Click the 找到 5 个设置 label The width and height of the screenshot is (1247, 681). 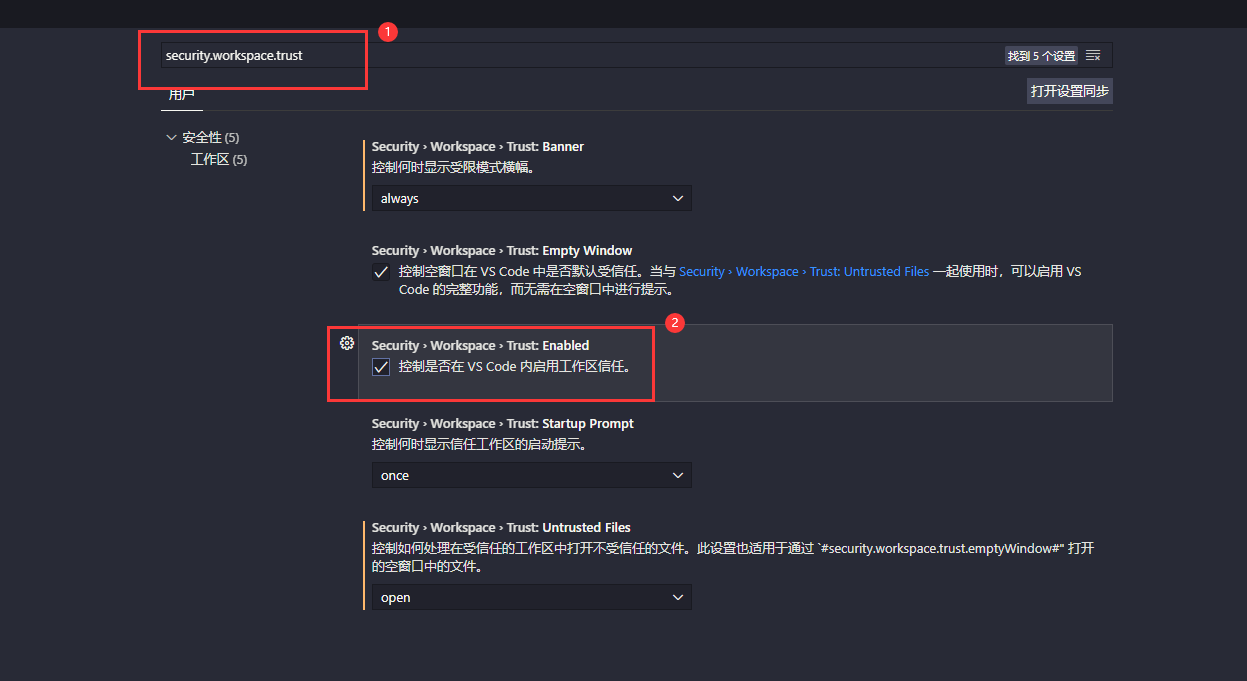click(x=1042, y=55)
